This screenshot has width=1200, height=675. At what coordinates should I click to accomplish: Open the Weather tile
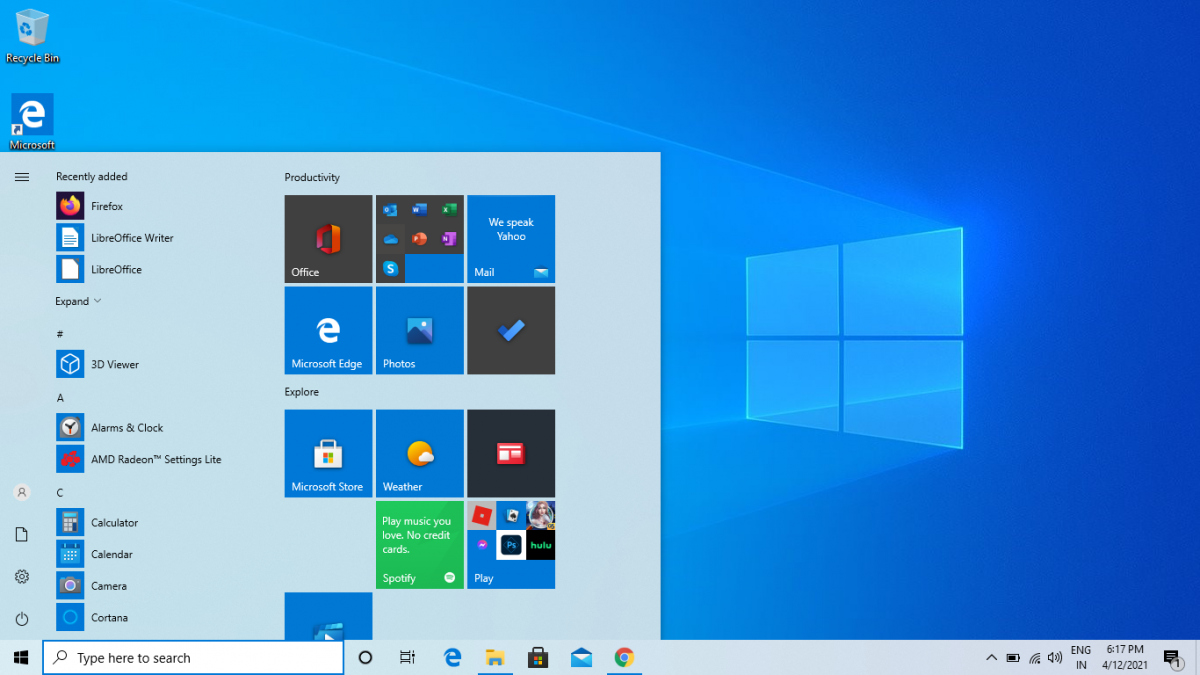419,453
